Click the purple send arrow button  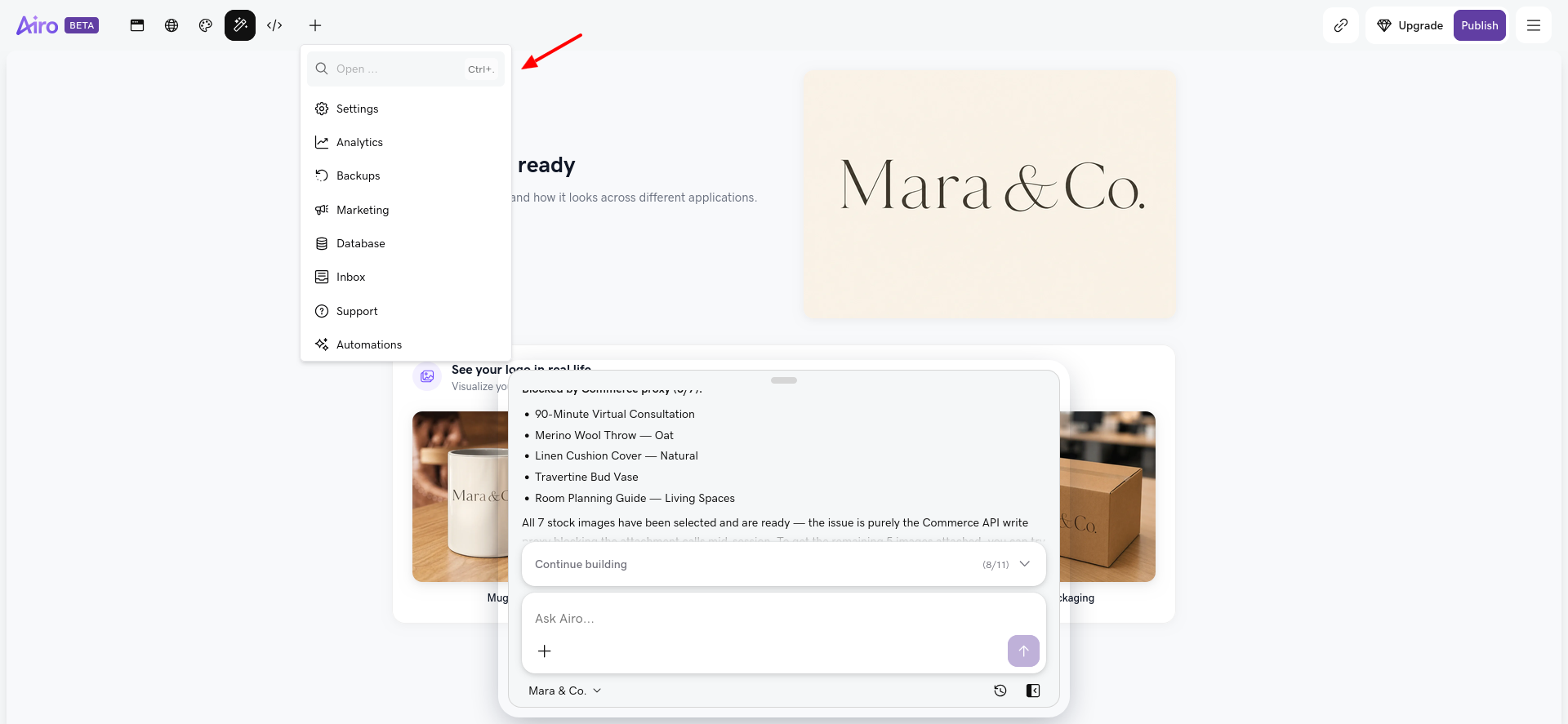pos(1023,651)
